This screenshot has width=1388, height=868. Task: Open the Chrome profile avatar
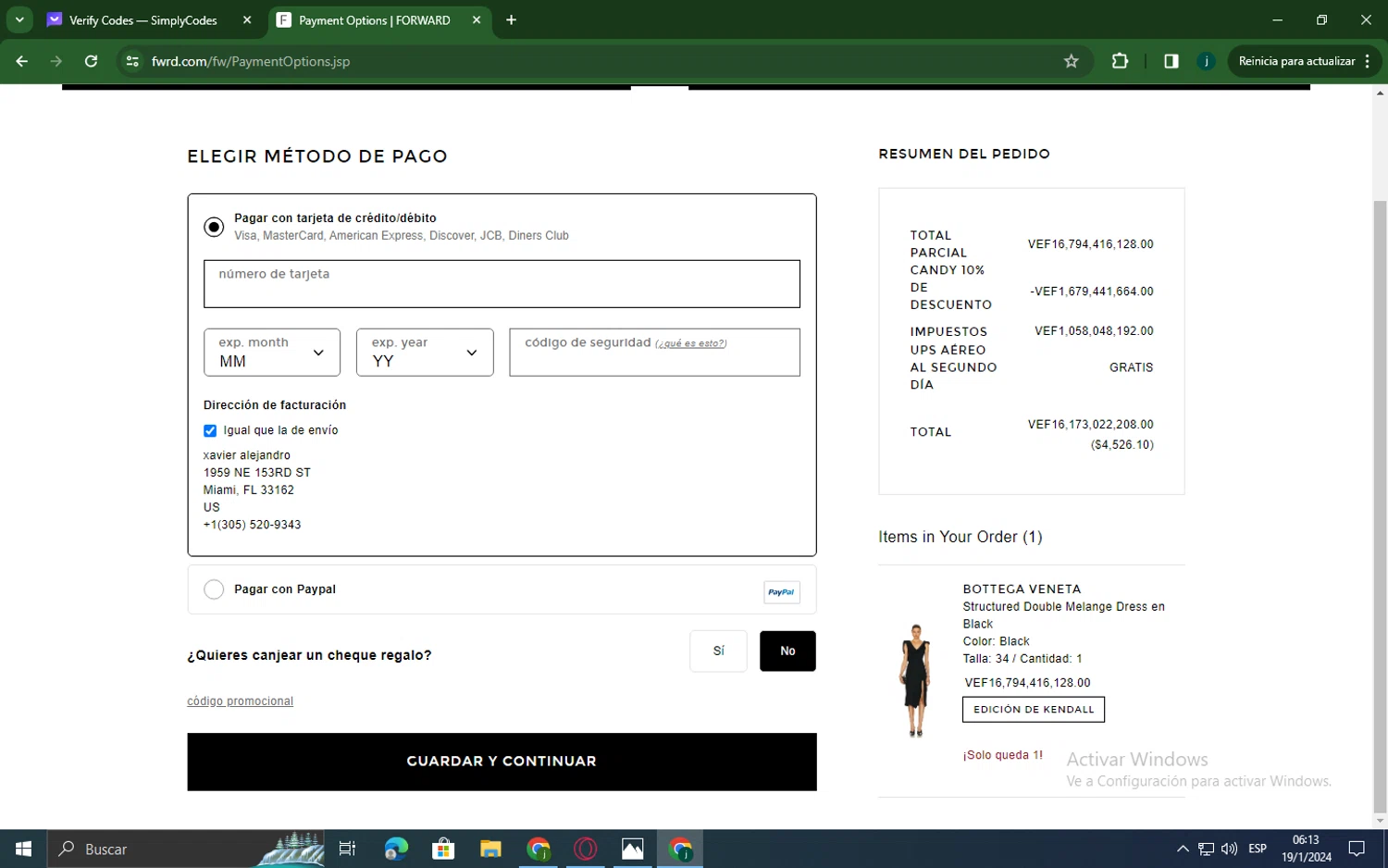point(1206,61)
